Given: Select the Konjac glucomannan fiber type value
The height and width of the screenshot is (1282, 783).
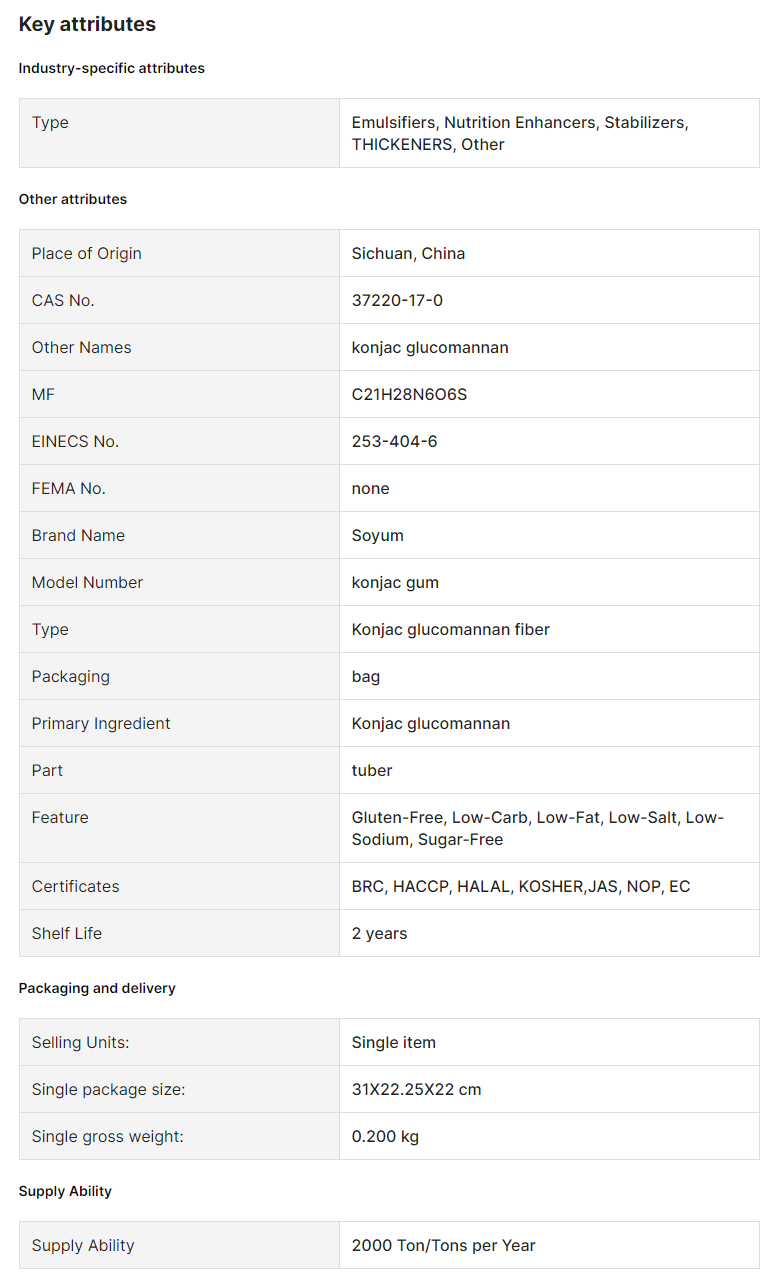Looking at the screenshot, I should (x=451, y=629).
